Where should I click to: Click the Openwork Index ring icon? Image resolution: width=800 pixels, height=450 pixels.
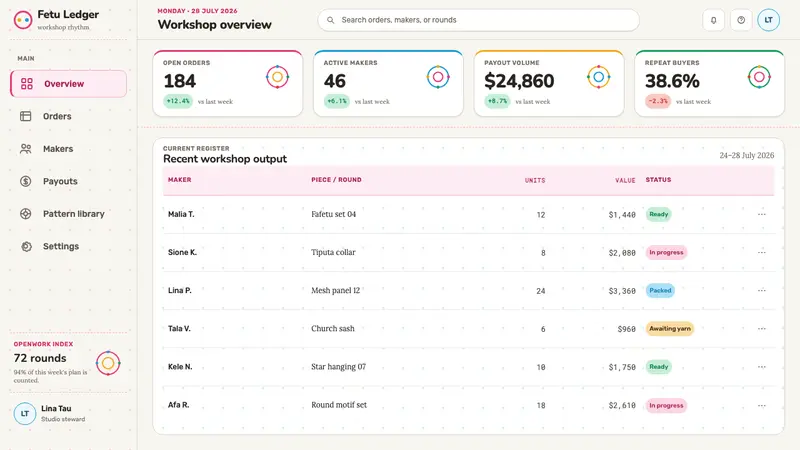[108, 363]
